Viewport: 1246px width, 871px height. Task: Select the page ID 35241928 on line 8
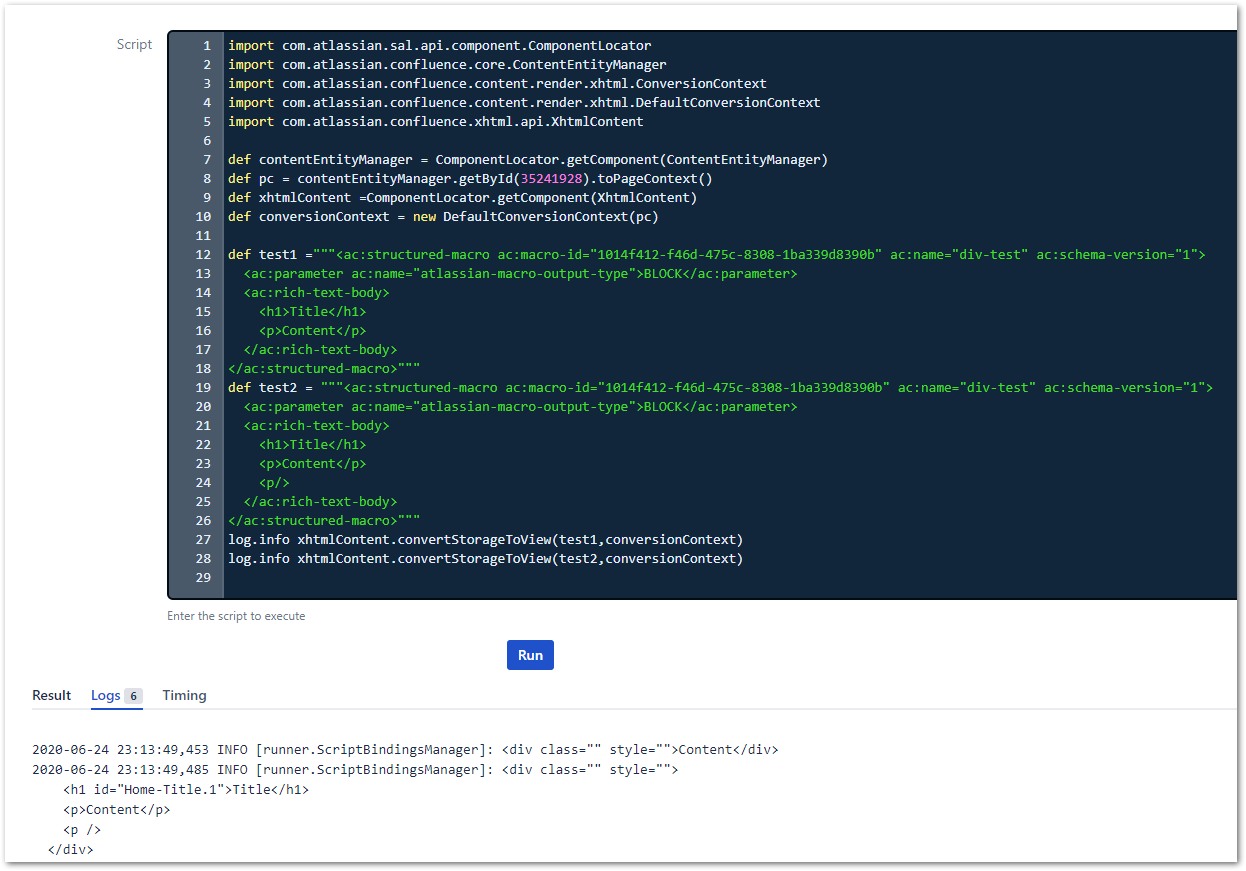tap(551, 178)
